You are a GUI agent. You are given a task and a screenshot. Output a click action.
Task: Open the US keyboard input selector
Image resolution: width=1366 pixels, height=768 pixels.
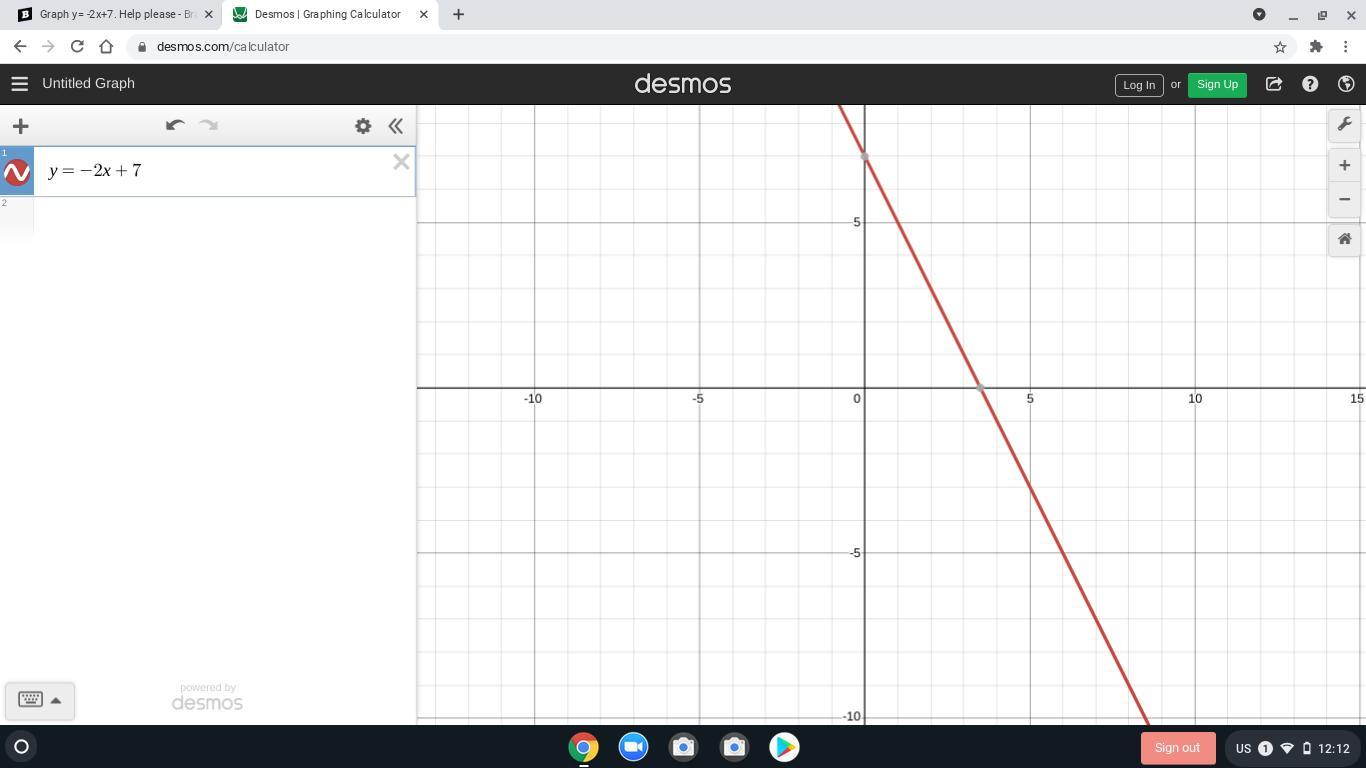(x=1243, y=748)
